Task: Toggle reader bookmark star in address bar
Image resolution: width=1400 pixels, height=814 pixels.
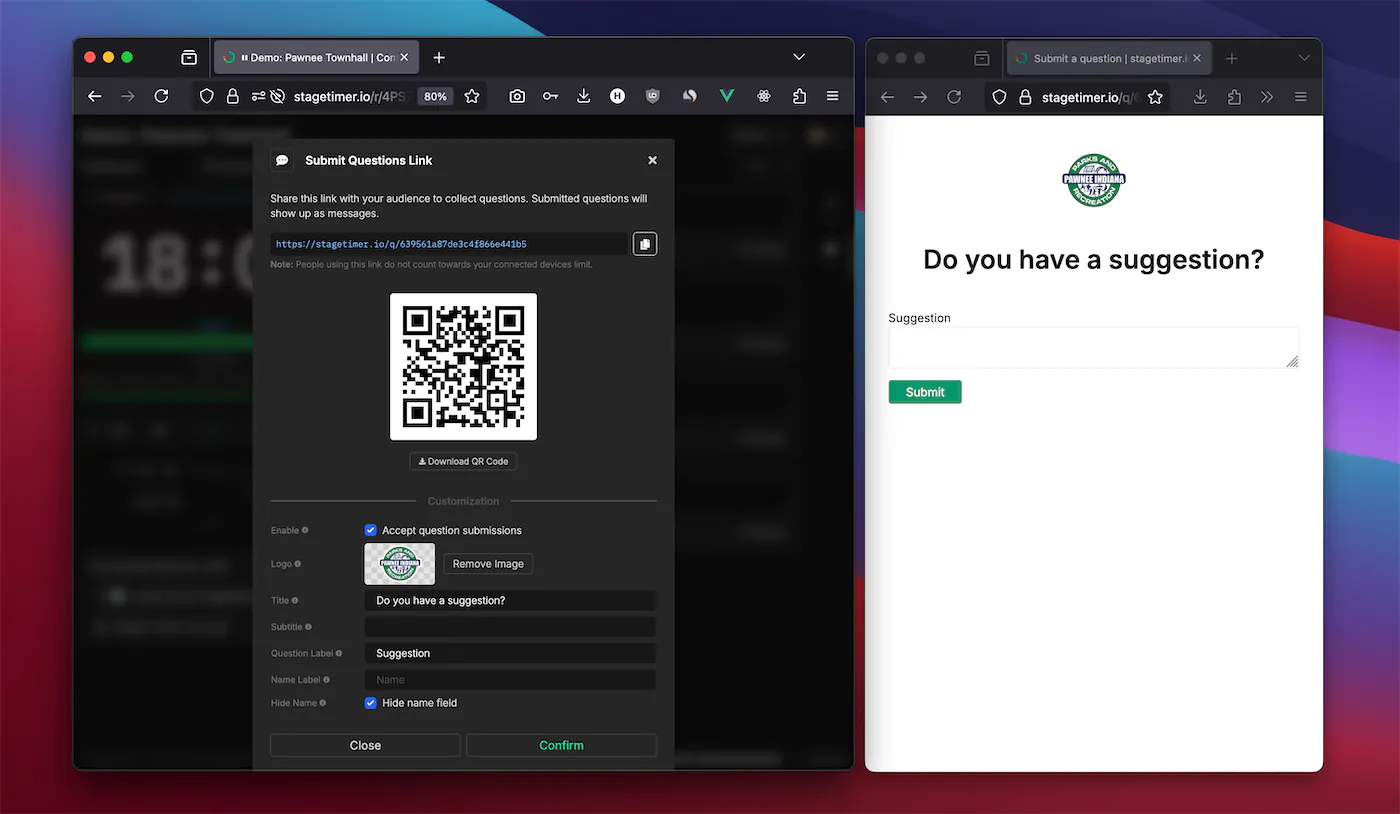Action: pos(472,96)
